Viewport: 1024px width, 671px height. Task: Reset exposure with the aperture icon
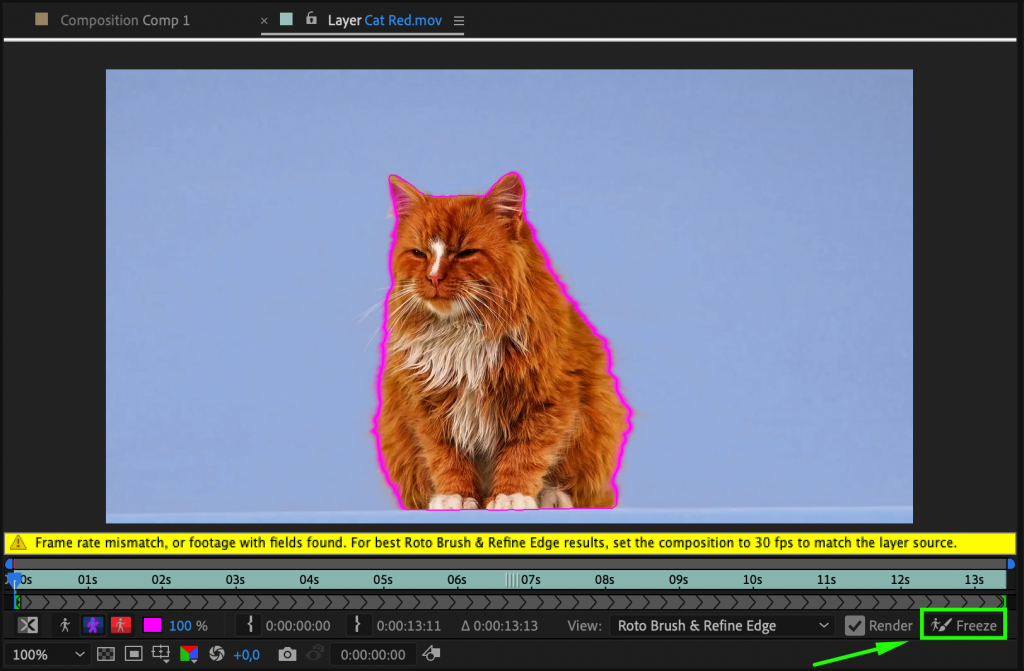[x=216, y=655]
